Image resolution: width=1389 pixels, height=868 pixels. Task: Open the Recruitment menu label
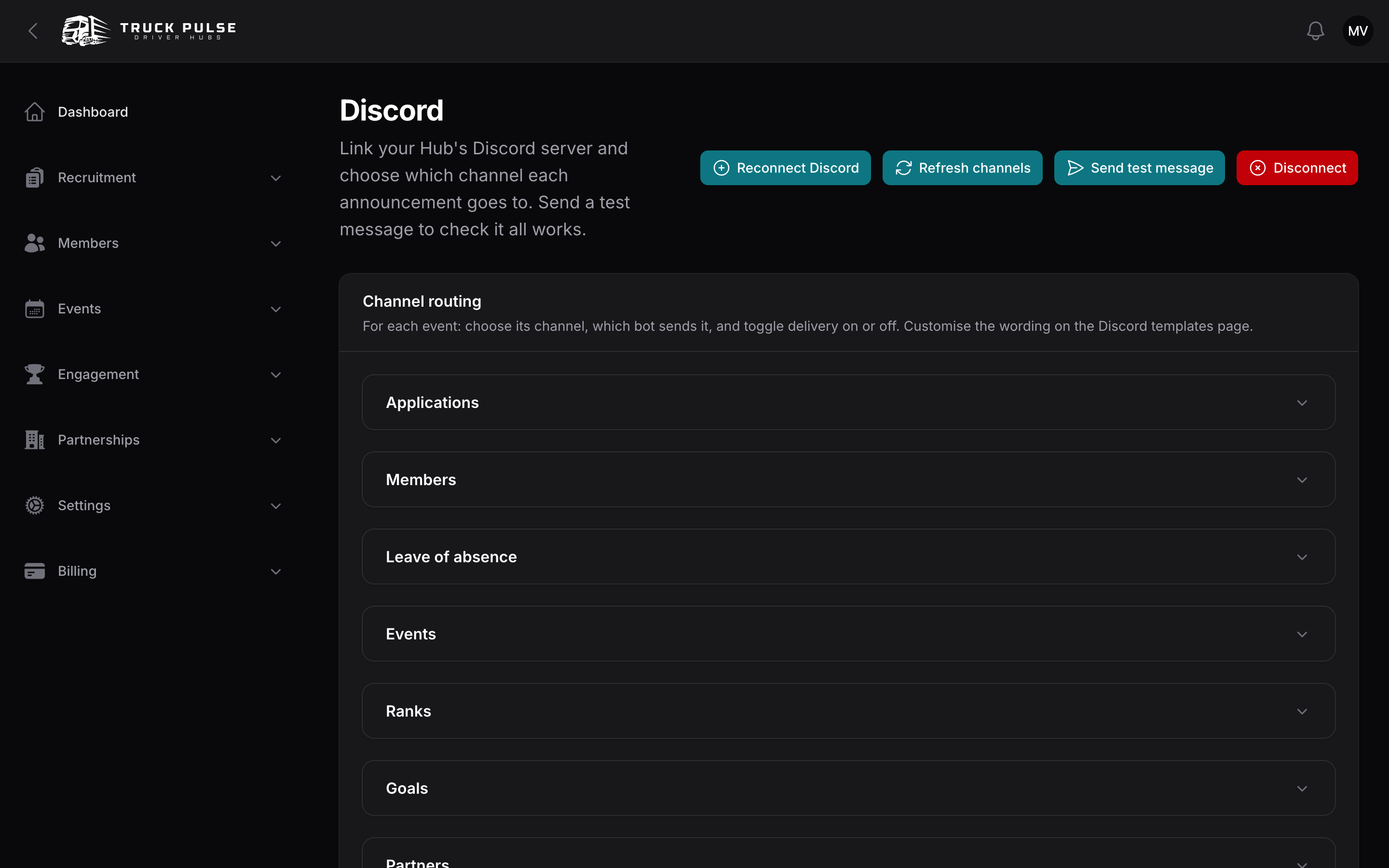97,177
